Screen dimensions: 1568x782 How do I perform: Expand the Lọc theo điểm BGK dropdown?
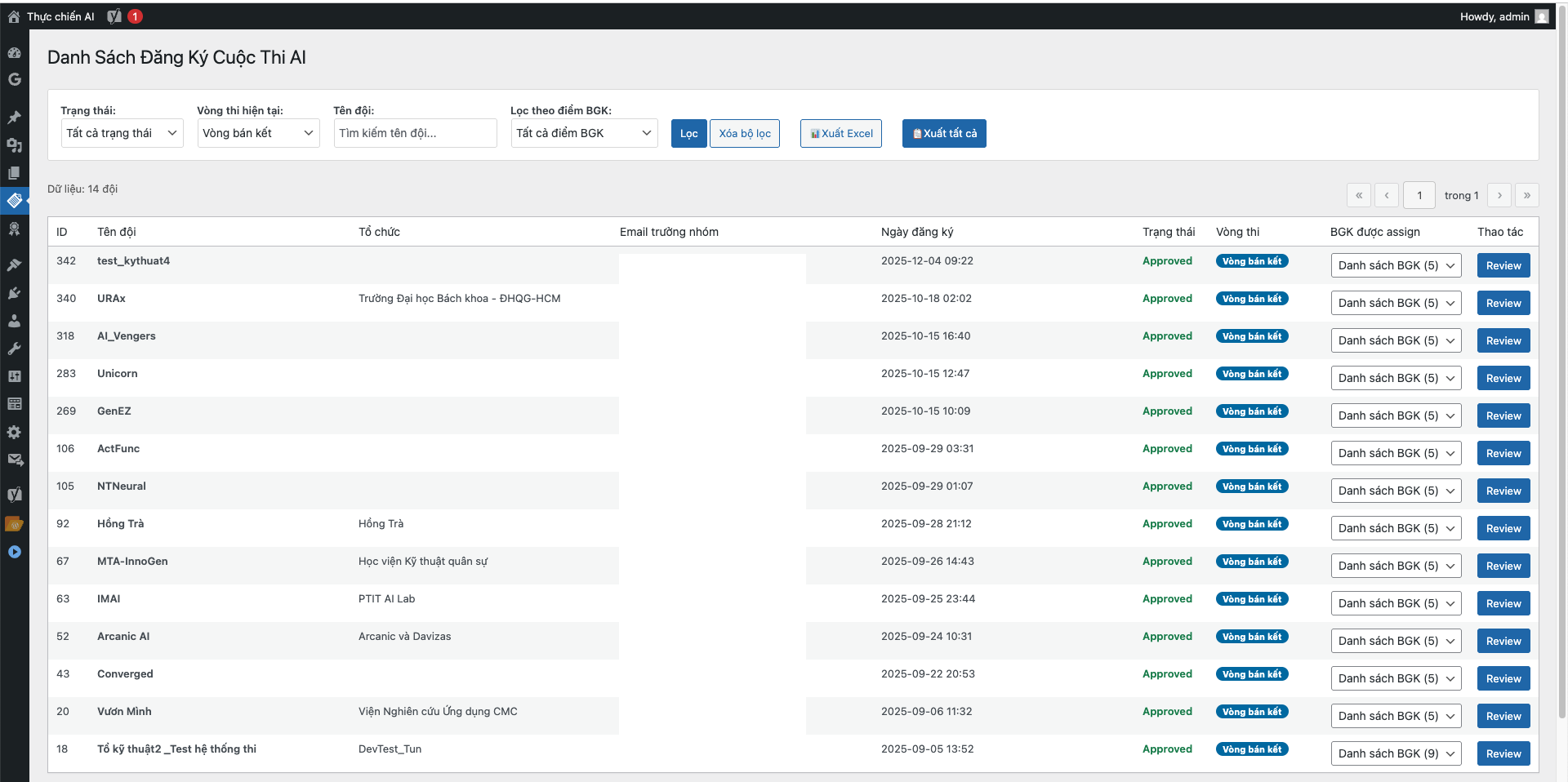(x=584, y=133)
